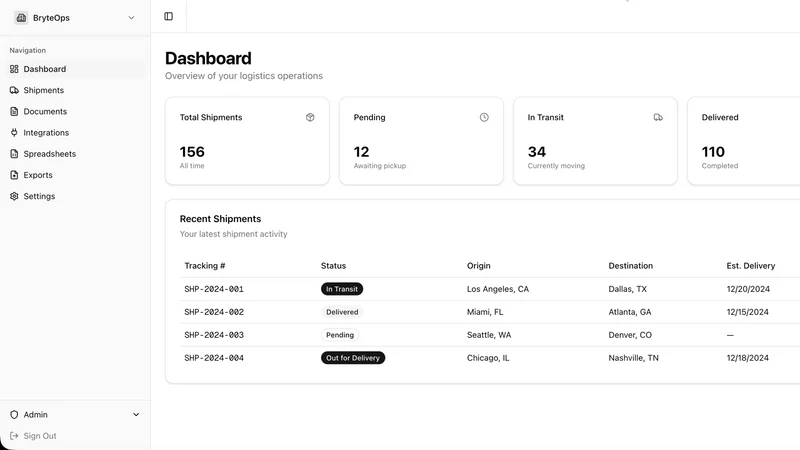
Task: Open shipment SHP-2024-002
Action: tap(214, 312)
